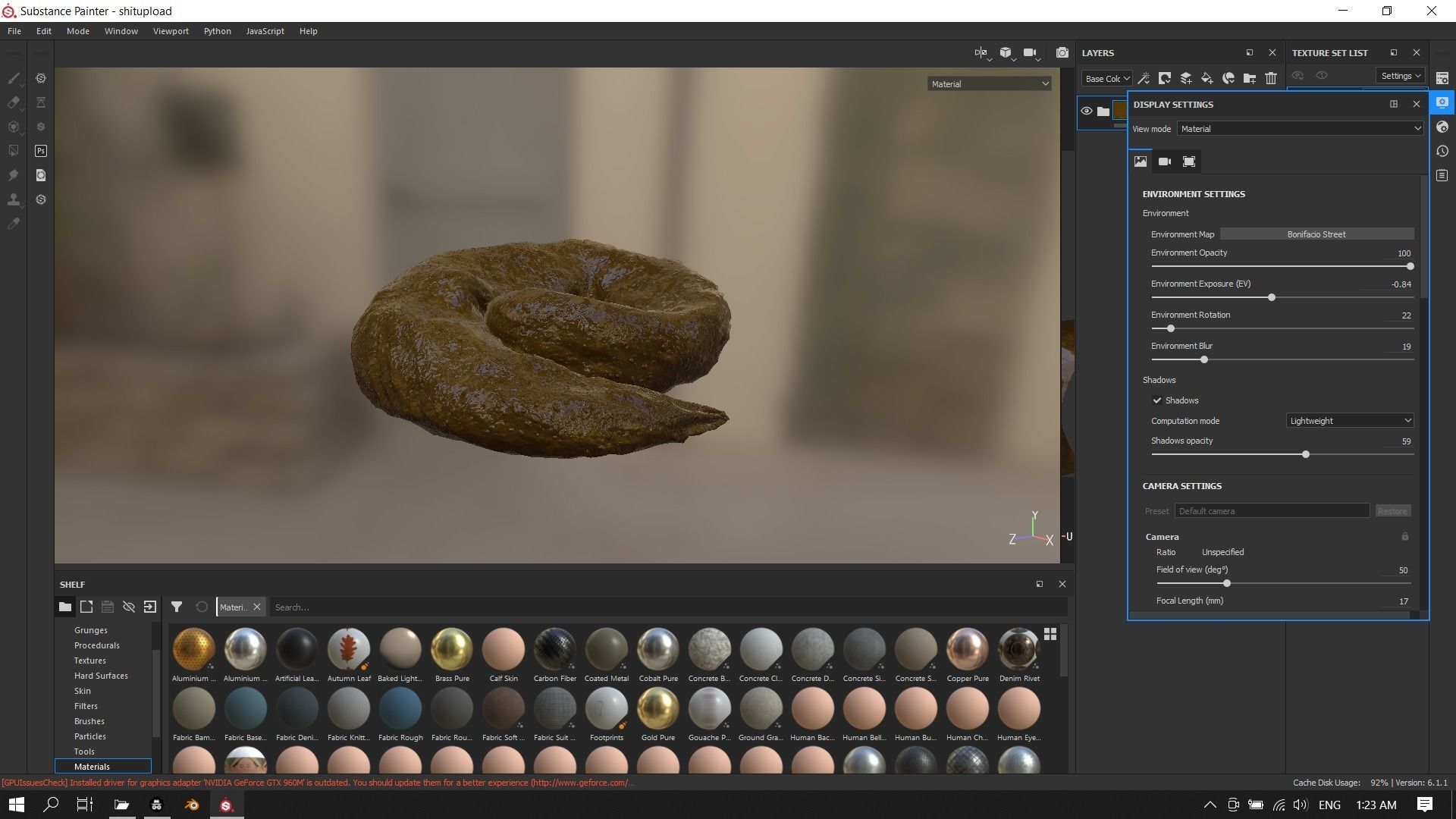
Task: Open the Viewport menu
Action: (x=171, y=31)
